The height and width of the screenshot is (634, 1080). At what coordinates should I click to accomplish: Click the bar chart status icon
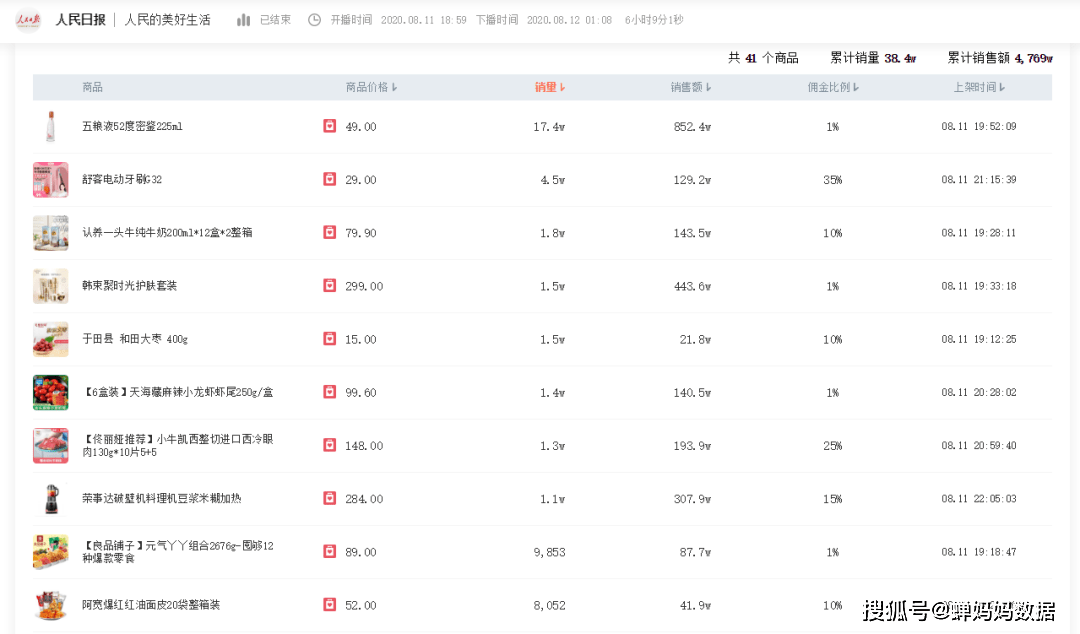243,20
